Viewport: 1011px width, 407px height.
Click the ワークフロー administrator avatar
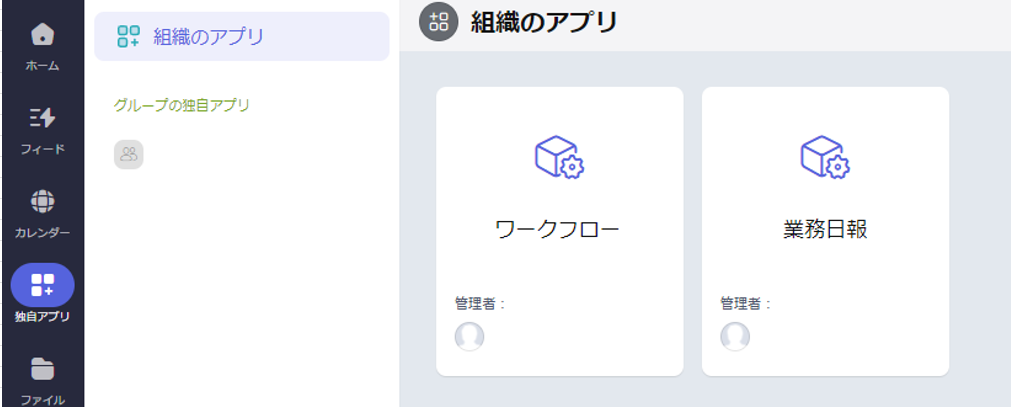pyautogui.click(x=469, y=336)
